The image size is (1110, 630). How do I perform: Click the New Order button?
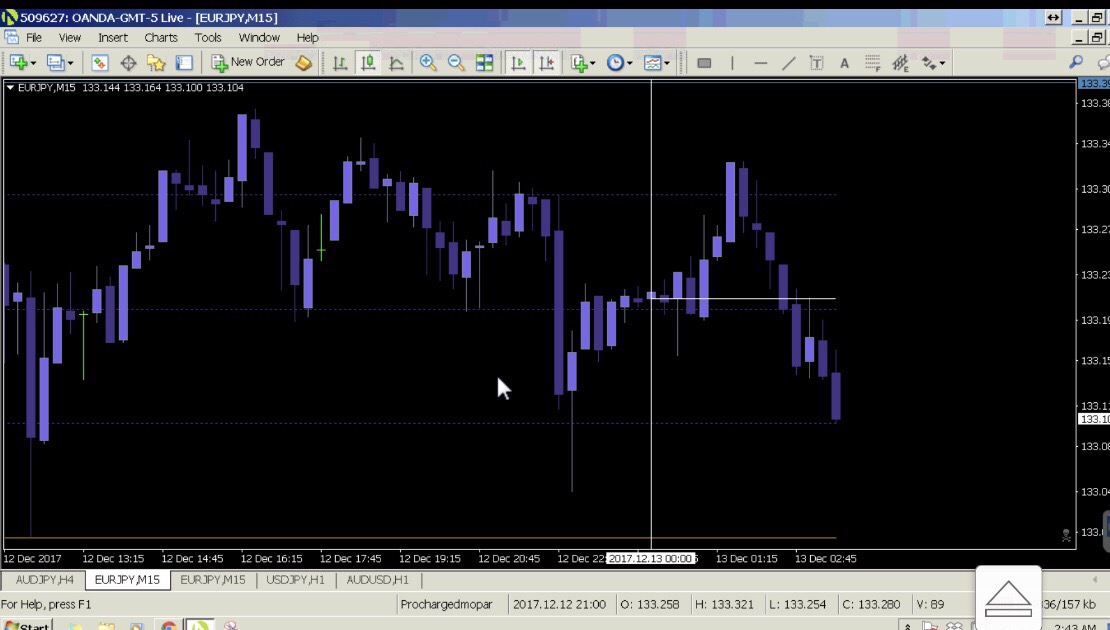point(248,62)
